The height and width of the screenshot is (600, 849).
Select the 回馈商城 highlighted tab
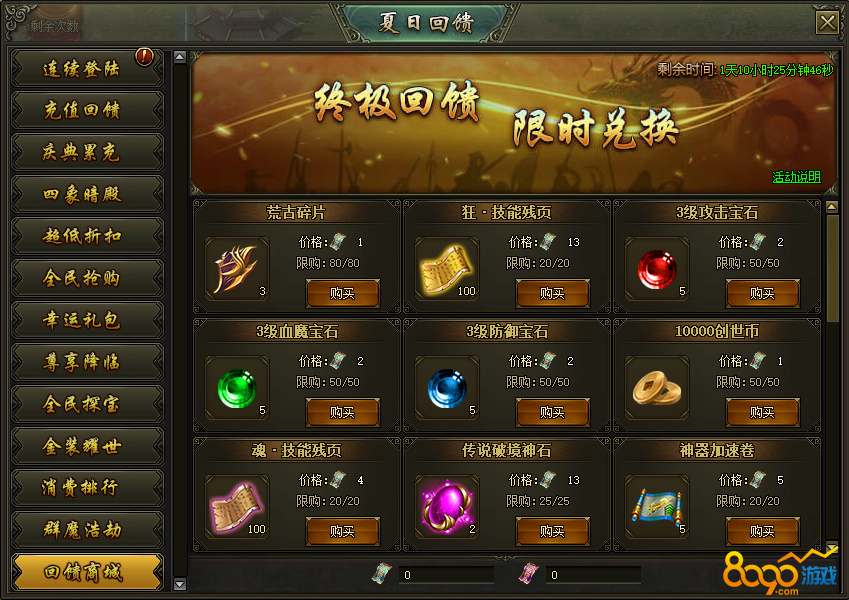pyautogui.click(x=87, y=572)
